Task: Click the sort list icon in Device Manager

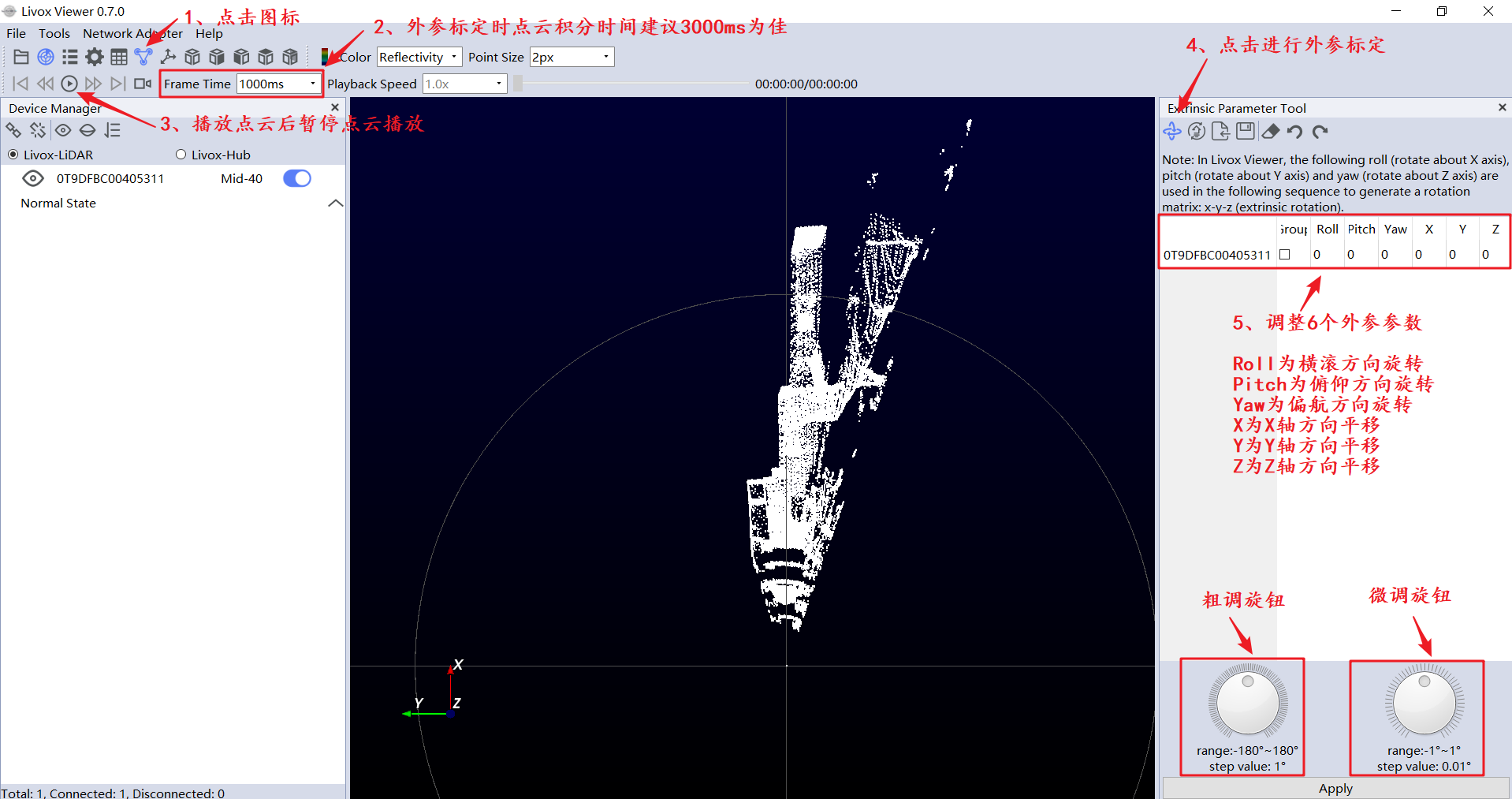Action: tap(113, 130)
